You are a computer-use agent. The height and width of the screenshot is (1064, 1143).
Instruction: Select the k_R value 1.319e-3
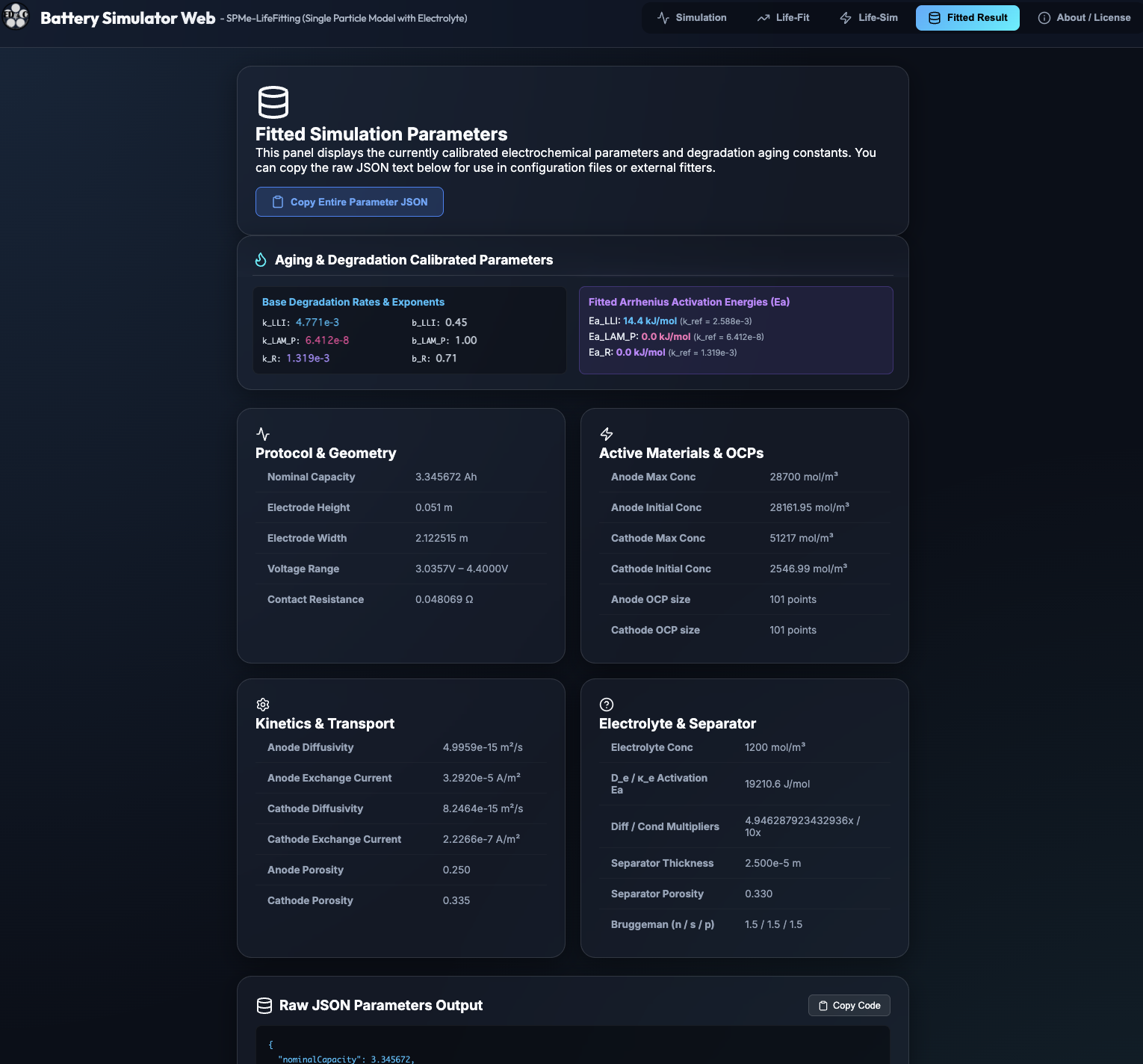[x=308, y=358]
